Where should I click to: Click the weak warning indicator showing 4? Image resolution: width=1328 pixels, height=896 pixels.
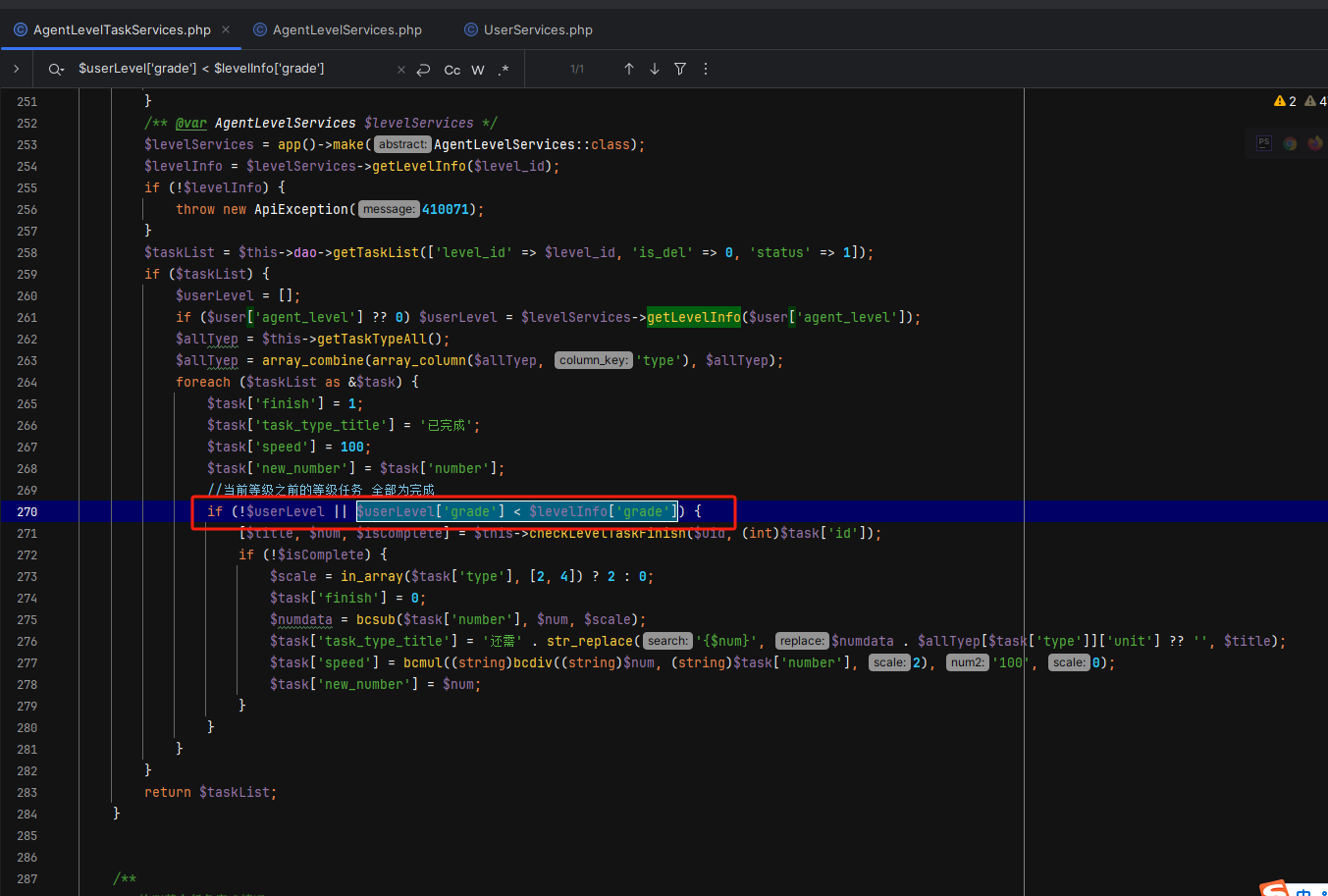(1315, 101)
